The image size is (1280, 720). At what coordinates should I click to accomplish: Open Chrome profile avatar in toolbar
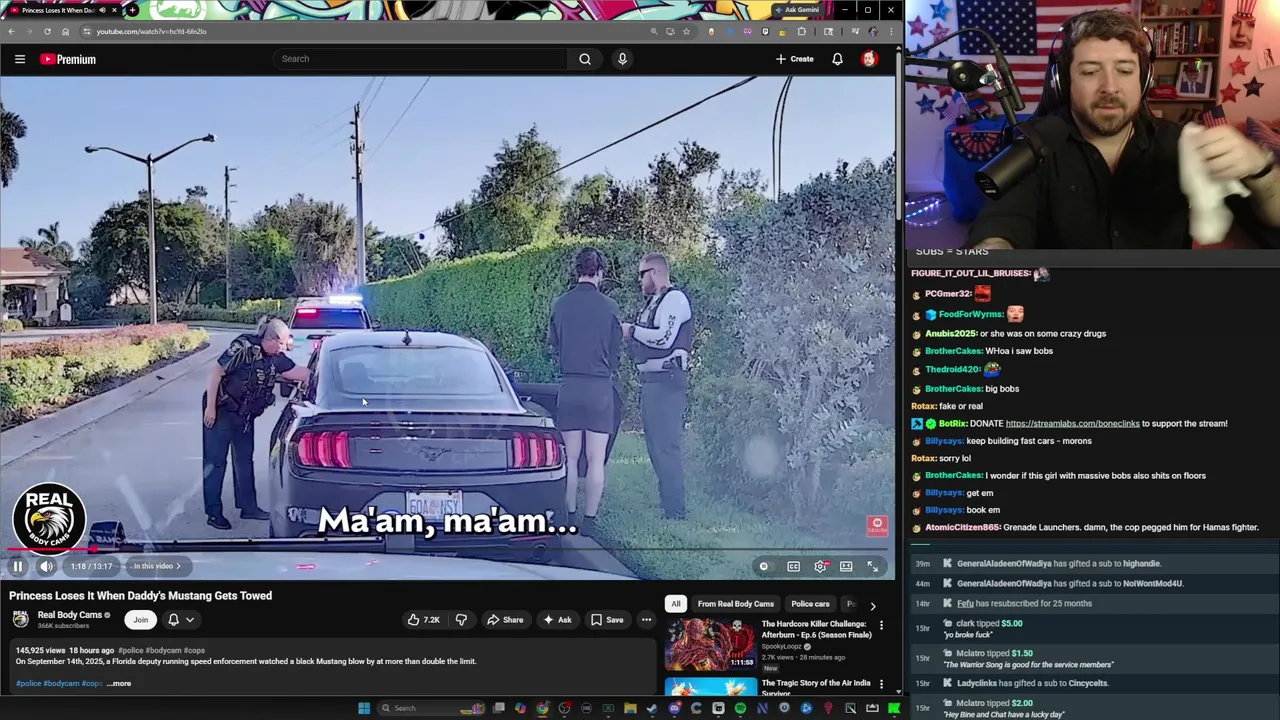coord(873,31)
